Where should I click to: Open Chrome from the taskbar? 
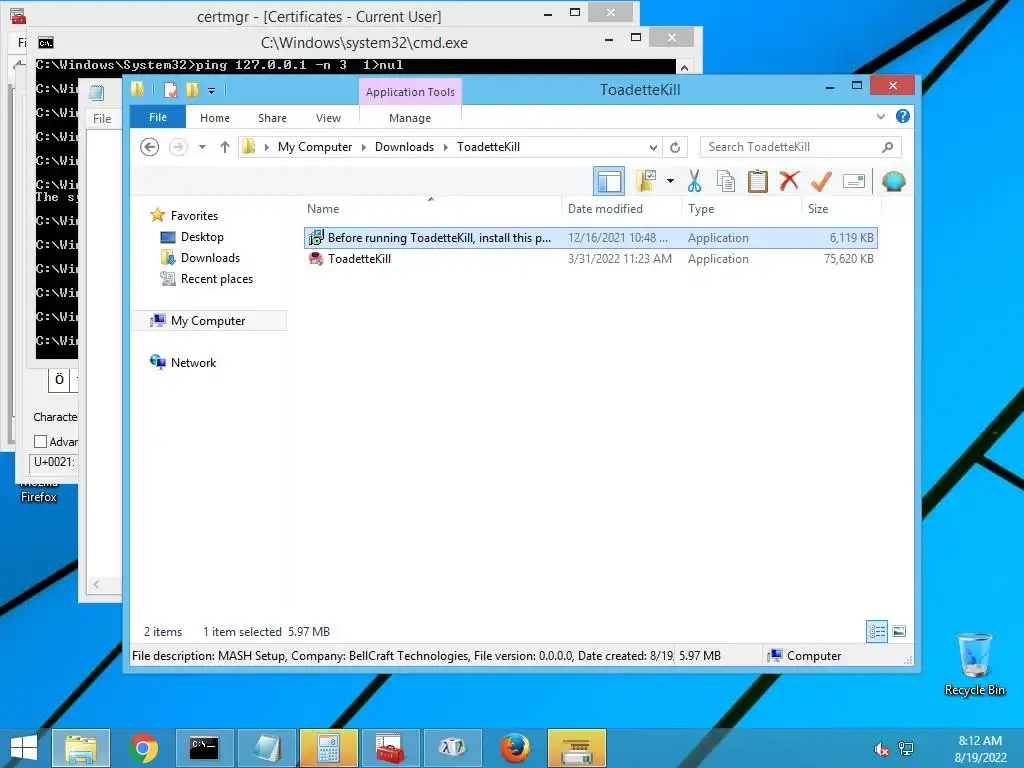pos(143,748)
